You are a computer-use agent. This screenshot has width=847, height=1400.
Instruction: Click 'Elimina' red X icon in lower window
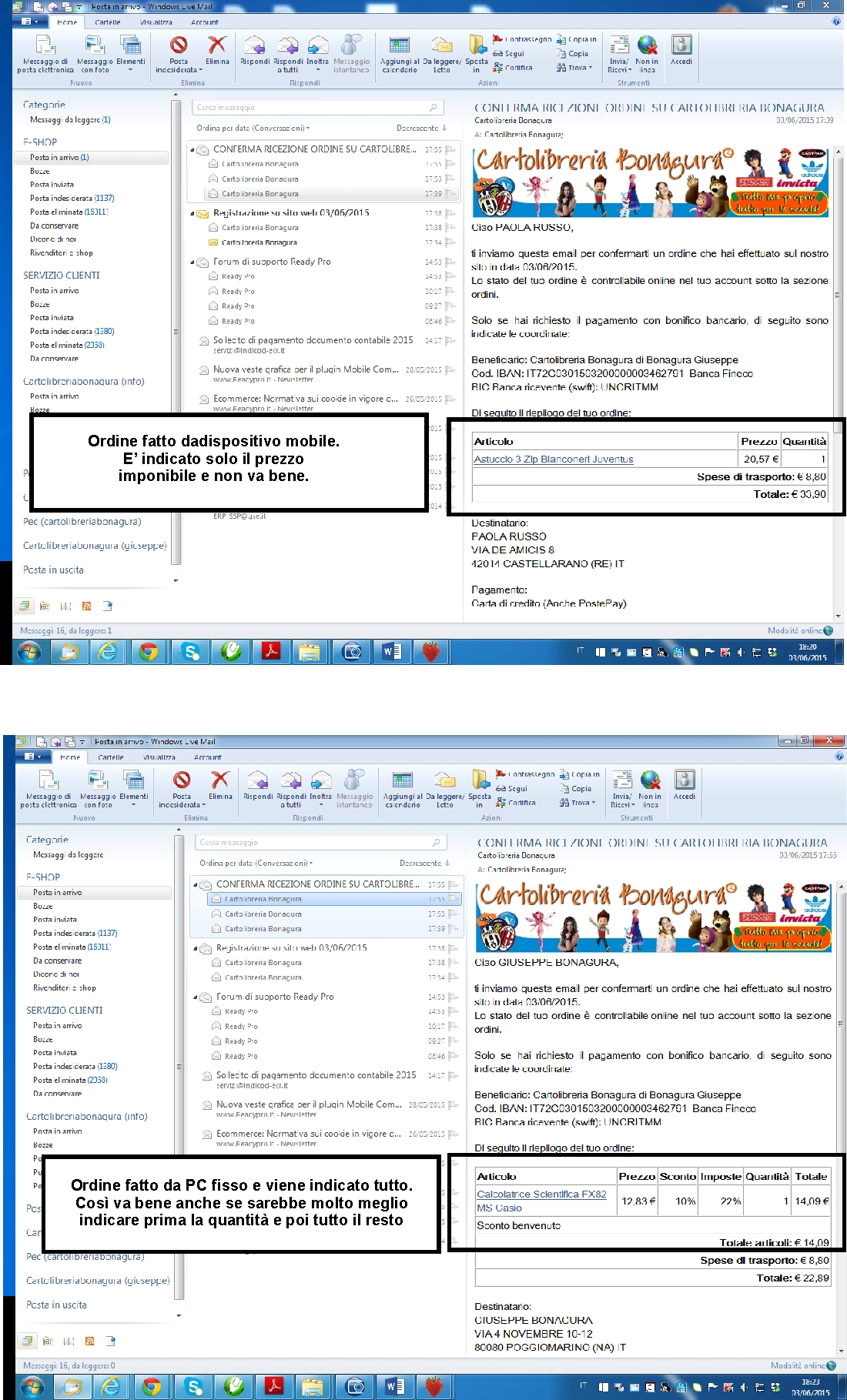coord(220,780)
